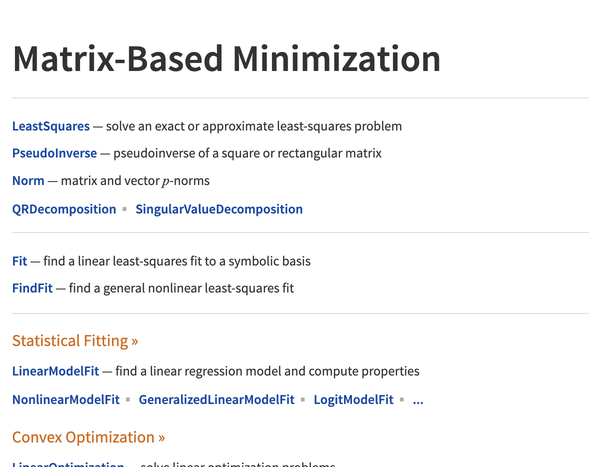Open the Convex Optimization section heading
This screenshot has width=601, height=467.
(88, 437)
